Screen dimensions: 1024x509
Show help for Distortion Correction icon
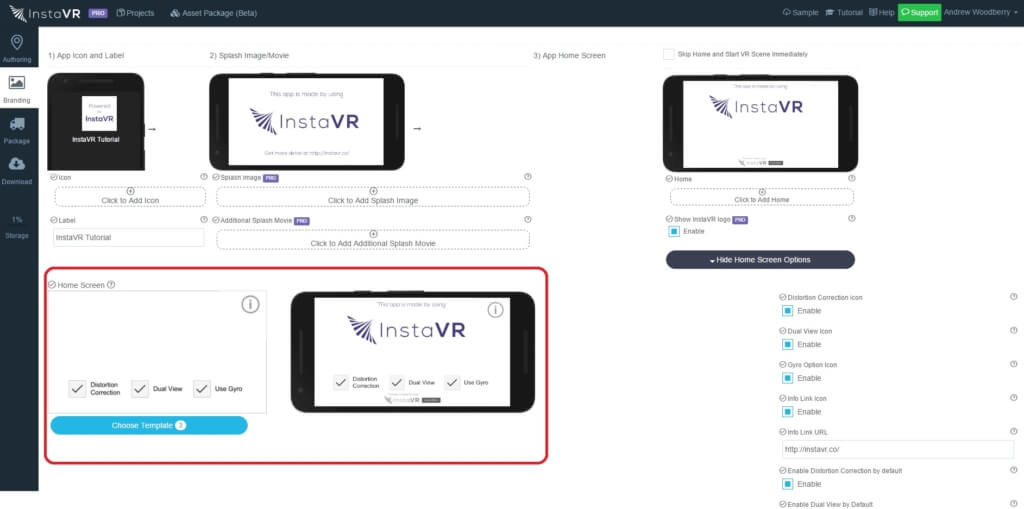[x=1014, y=297]
